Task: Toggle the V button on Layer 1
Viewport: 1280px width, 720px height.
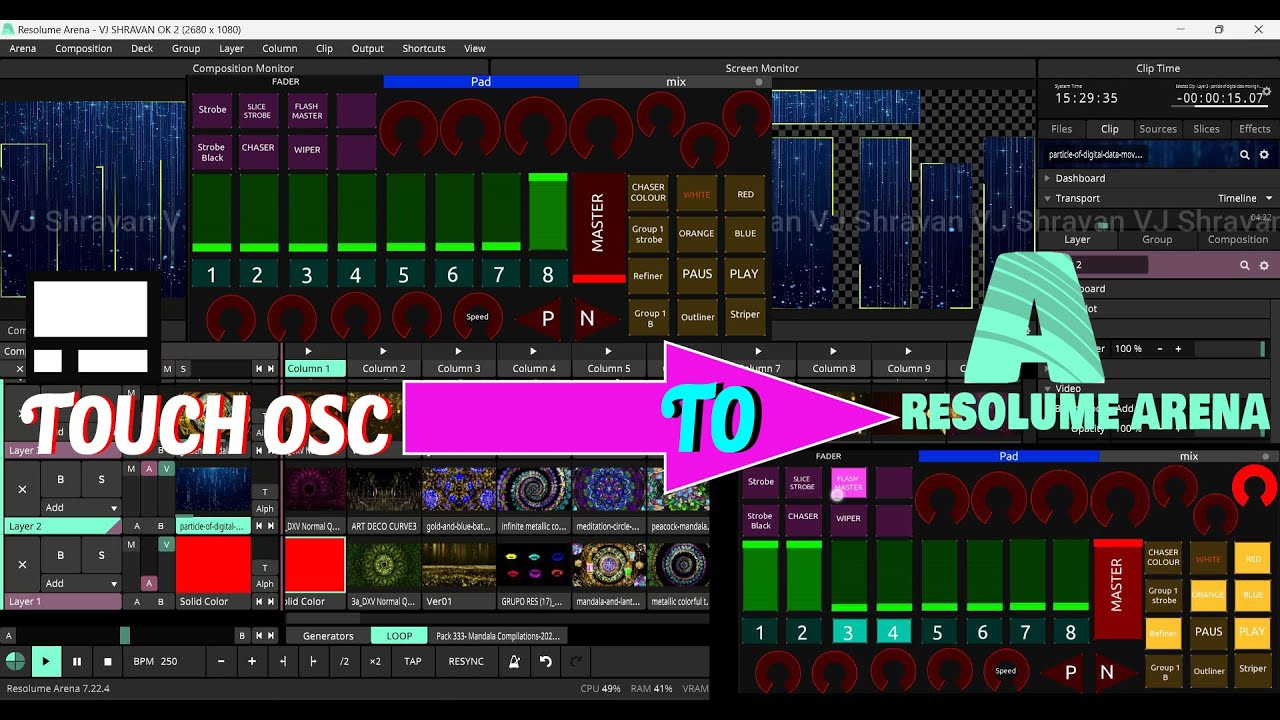Action: point(167,544)
